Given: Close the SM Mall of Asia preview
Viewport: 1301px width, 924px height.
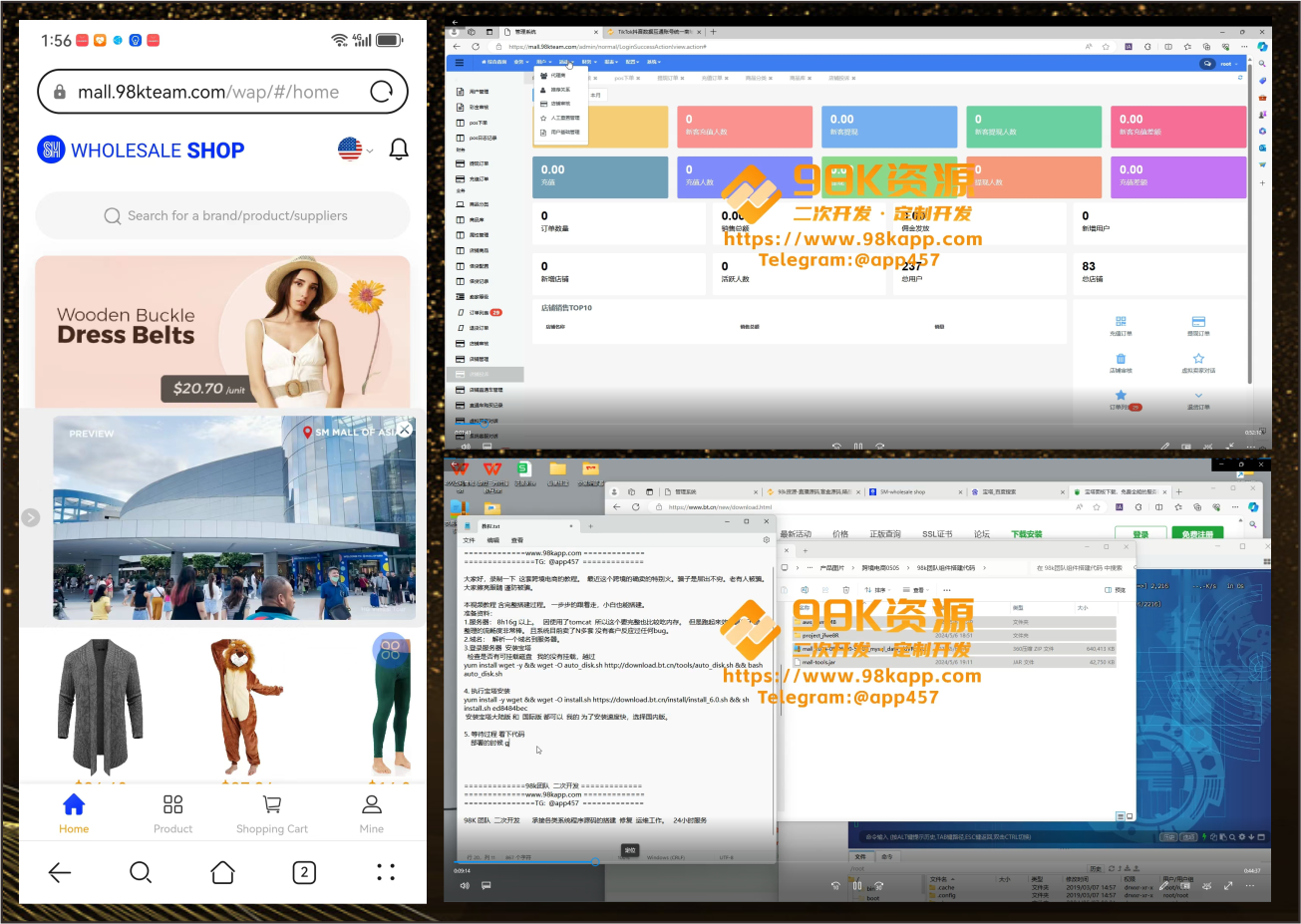Looking at the screenshot, I should coord(405,430).
